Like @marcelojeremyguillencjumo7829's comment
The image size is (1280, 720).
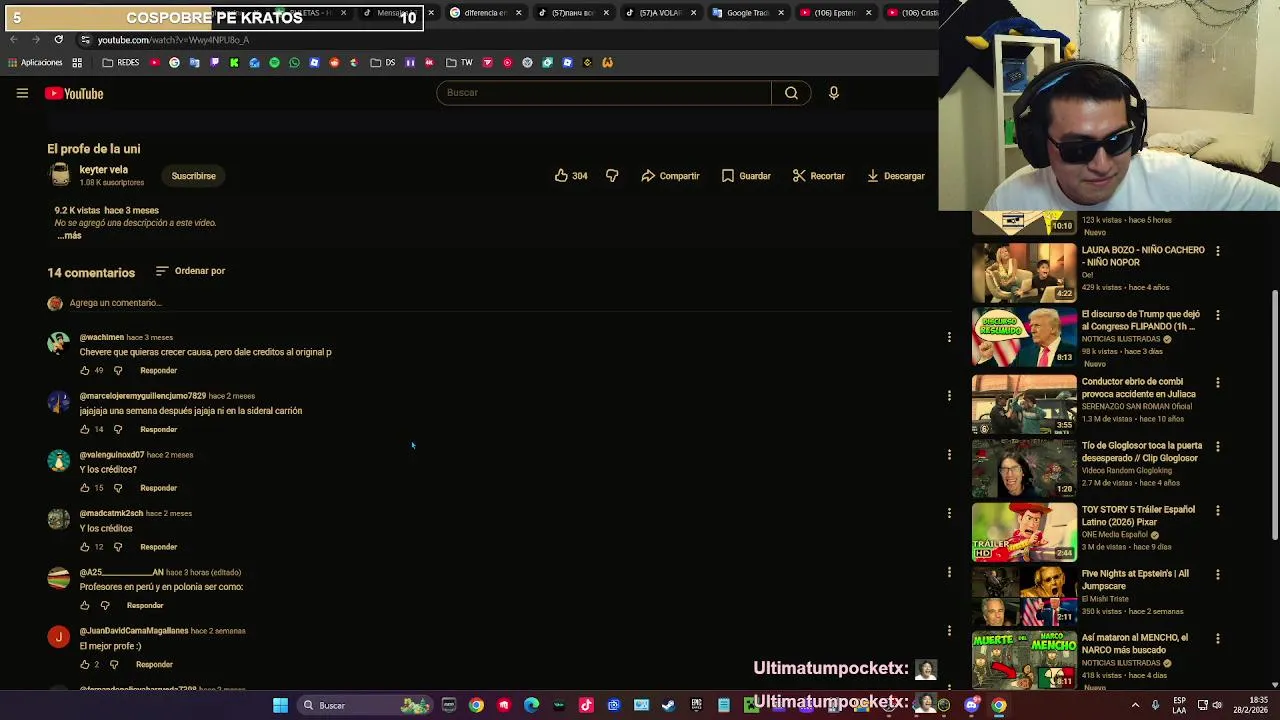click(85, 430)
